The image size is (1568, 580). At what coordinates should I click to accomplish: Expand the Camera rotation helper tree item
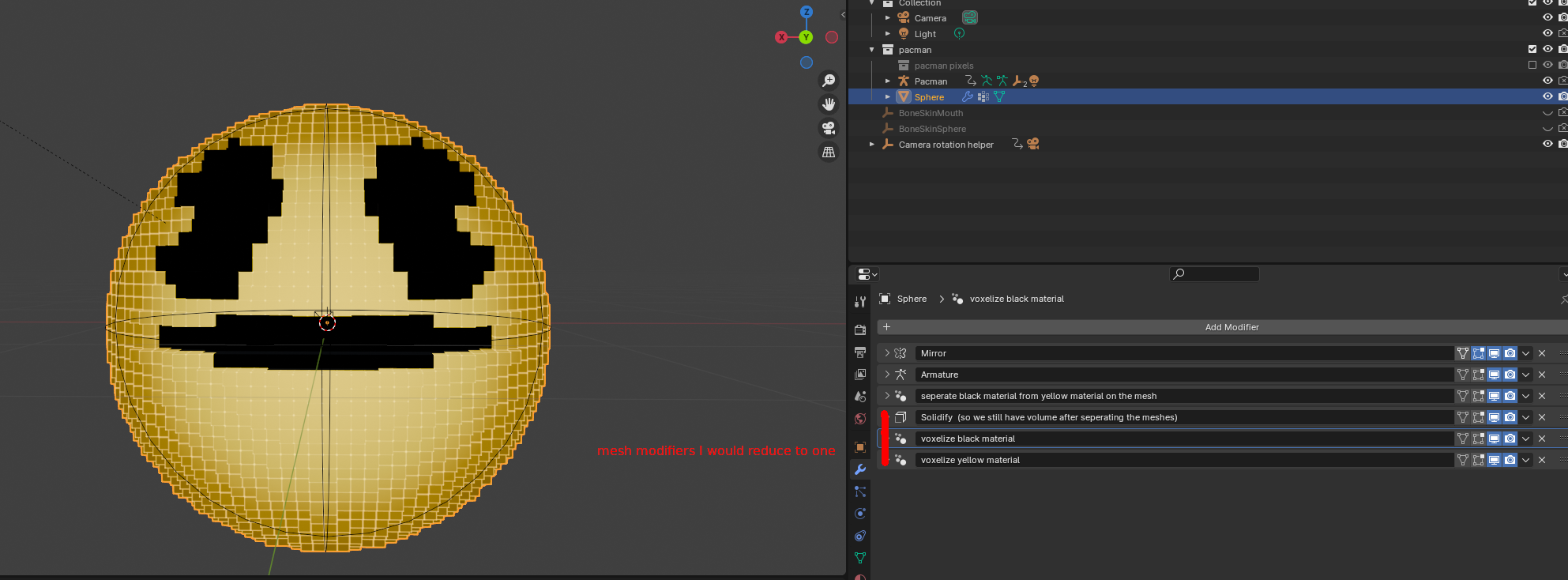872,145
